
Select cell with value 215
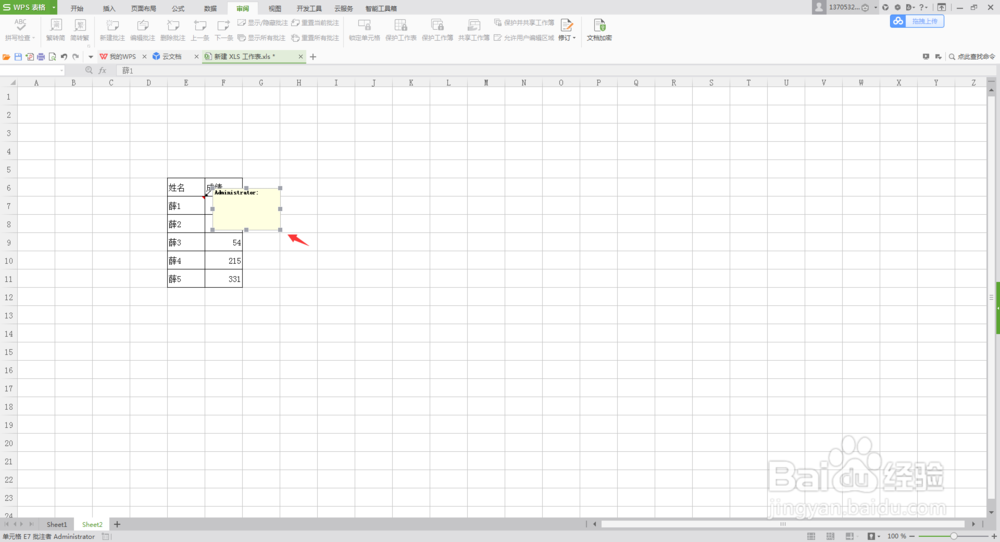click(x=223, y=261)
